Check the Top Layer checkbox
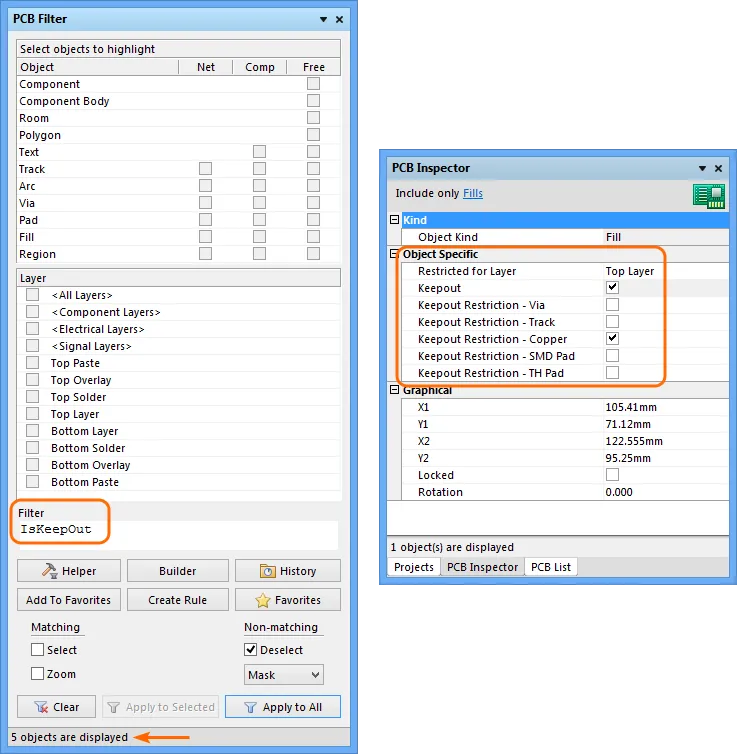 click(x=32, y=414)
